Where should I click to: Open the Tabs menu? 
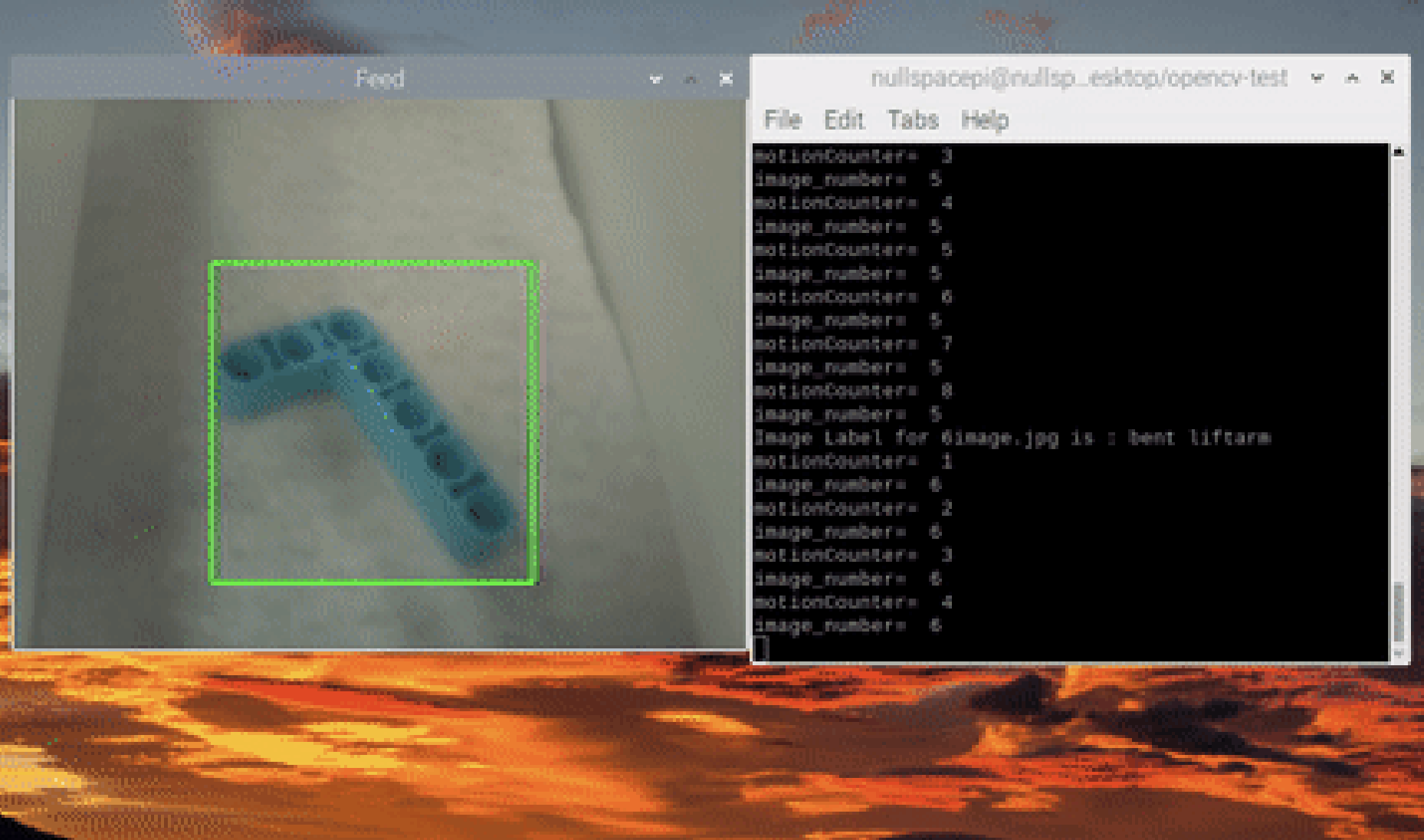click(912, 120)
